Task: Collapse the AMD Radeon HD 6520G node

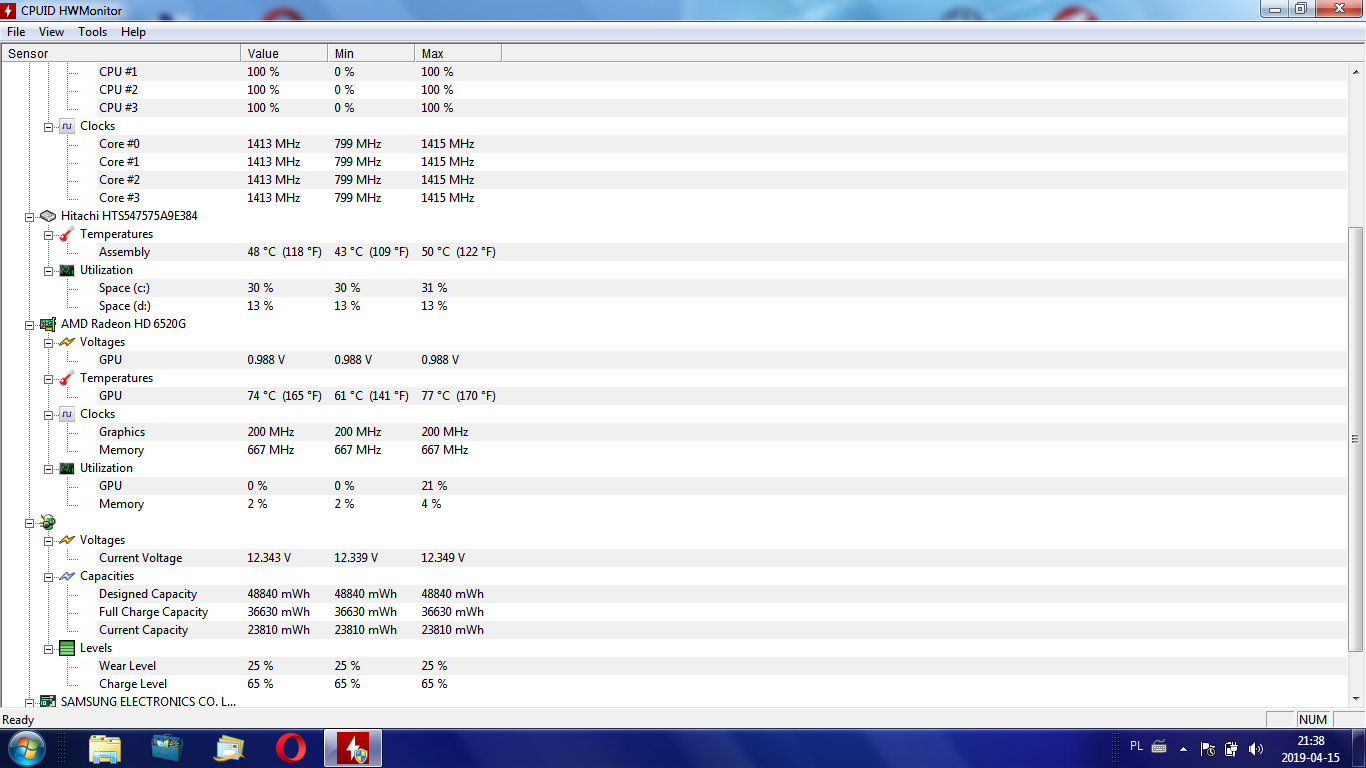Action: pyautogui.click(x=29, y=324)
